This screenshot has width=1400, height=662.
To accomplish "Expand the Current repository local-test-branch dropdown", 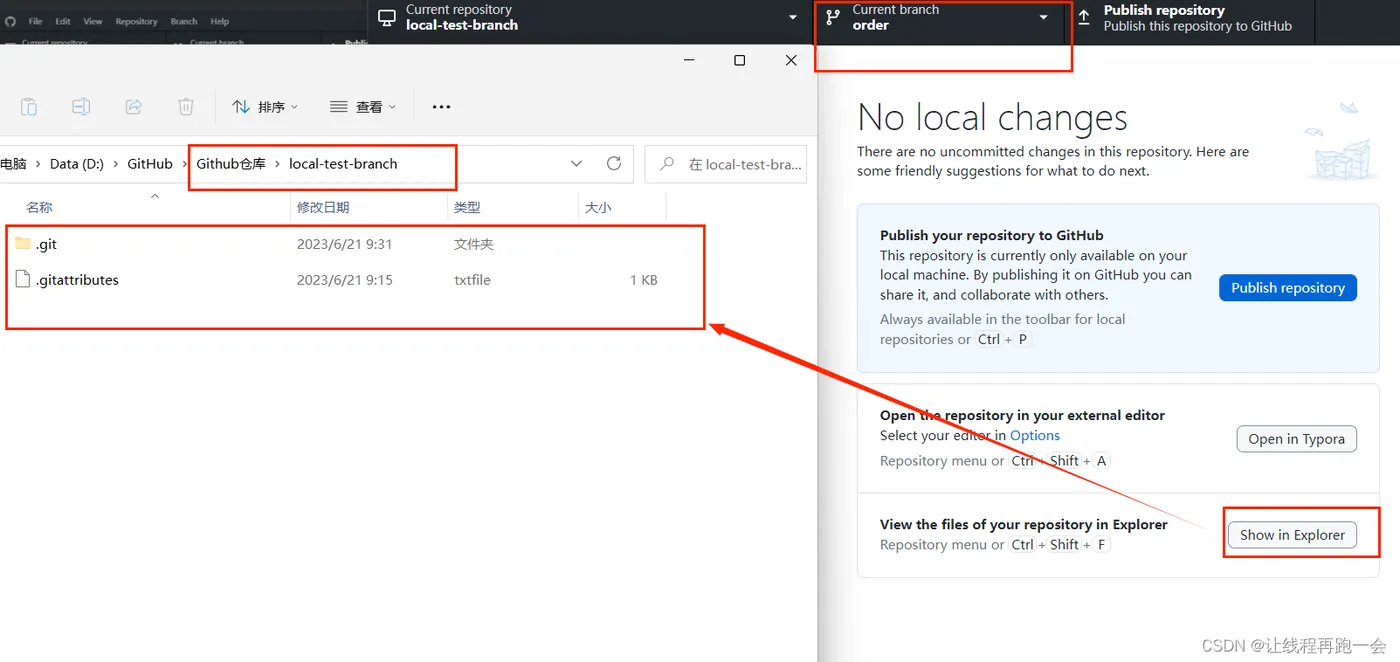I will pyautogui.click(x=591, y=18).
